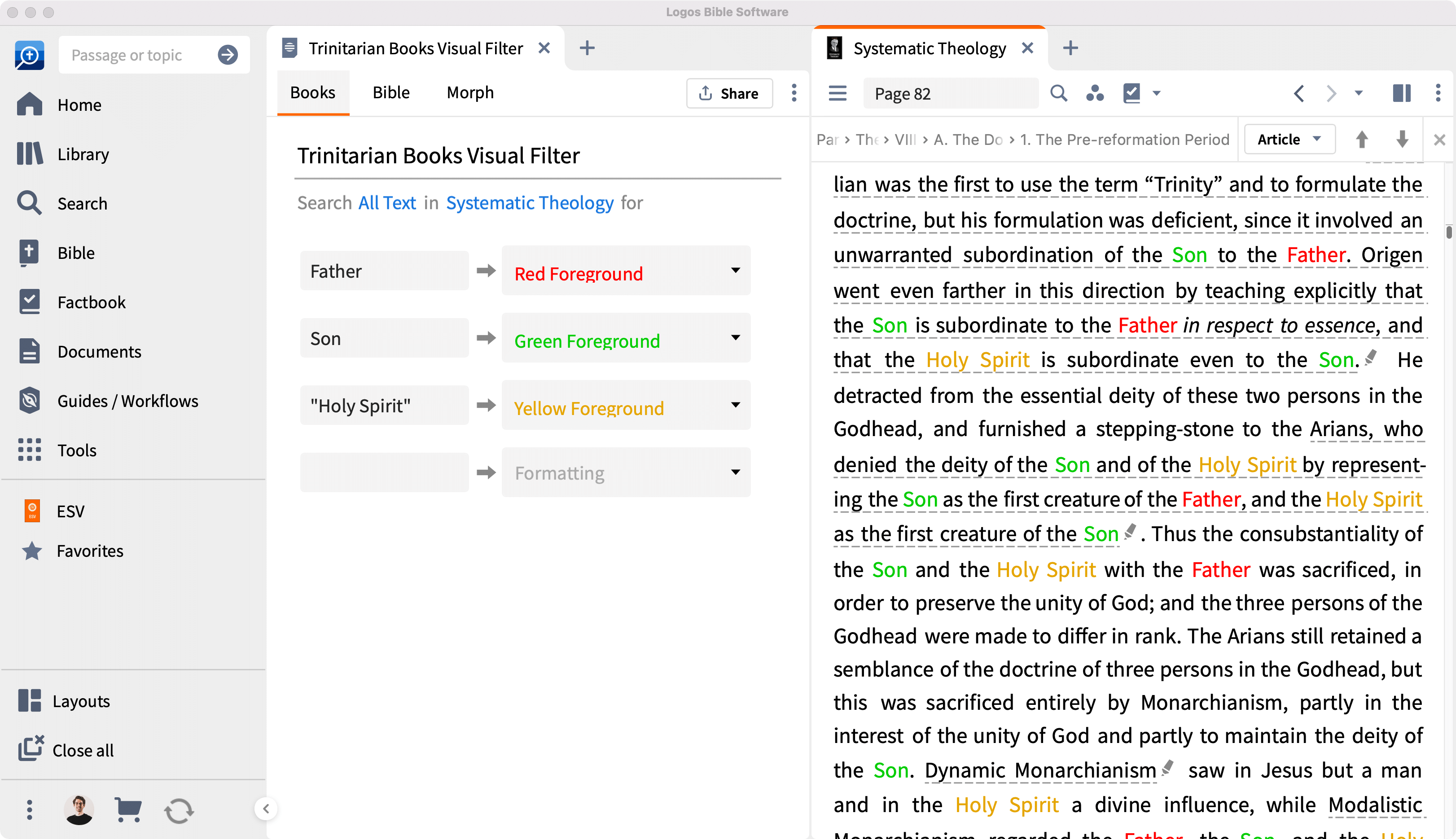Open Bible from the sidebar

coord(56,253)
